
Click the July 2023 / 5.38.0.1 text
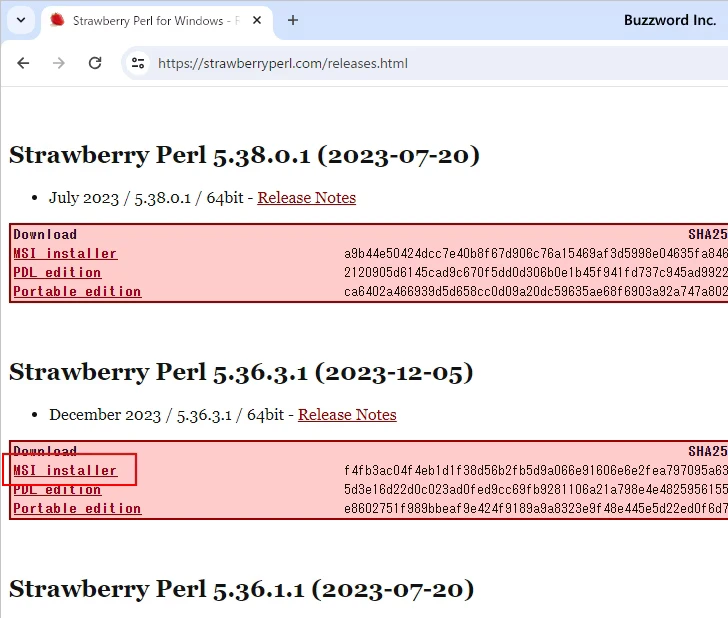[x=120, y=198]
